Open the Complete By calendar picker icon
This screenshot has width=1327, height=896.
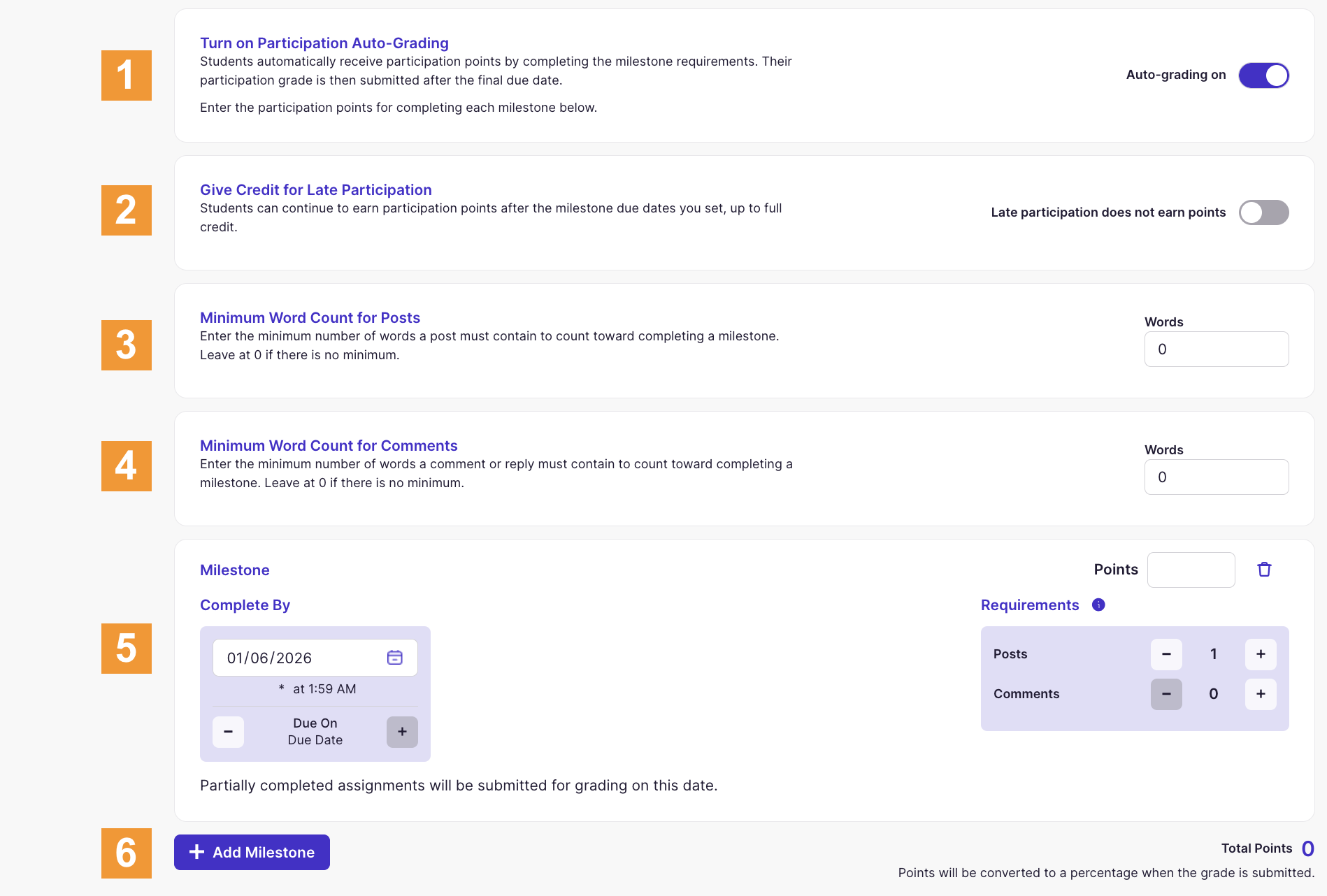tap(395, 658)
